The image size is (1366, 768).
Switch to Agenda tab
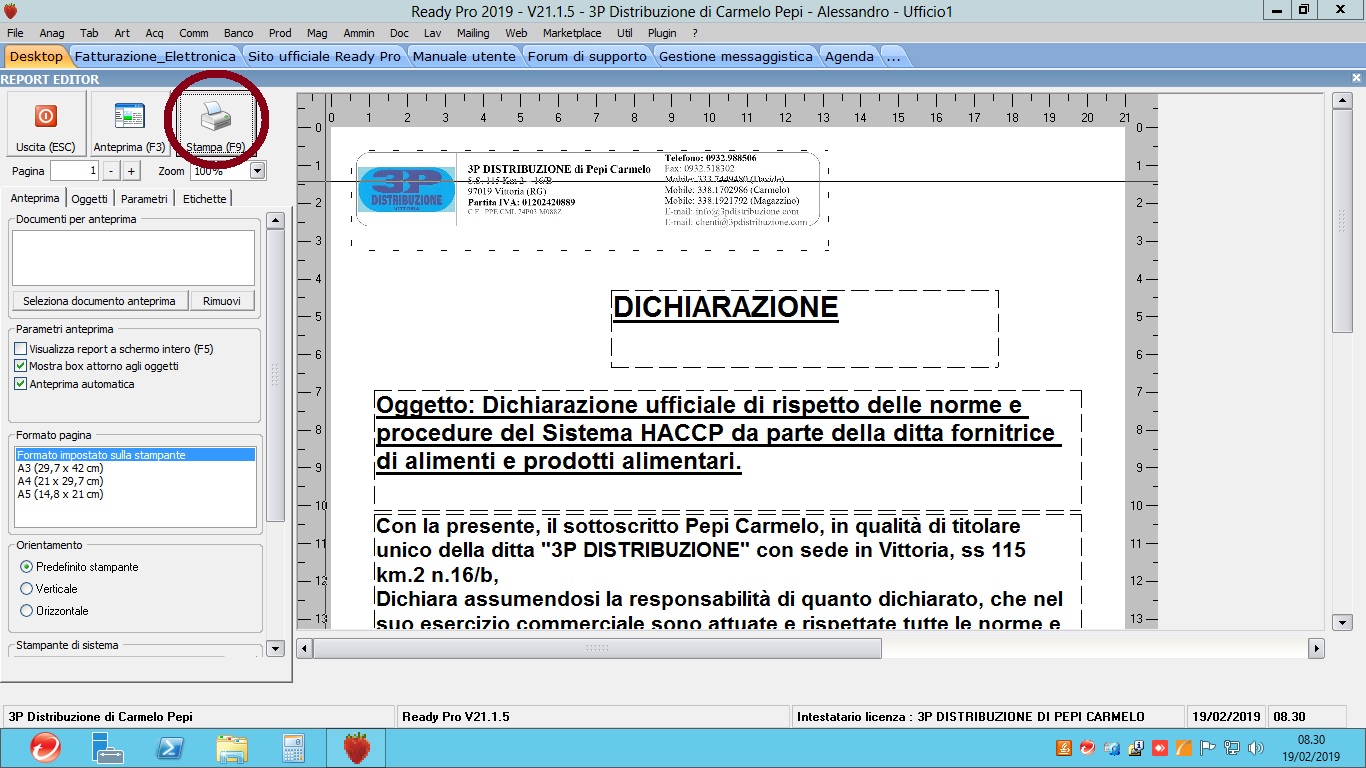click(x=849, y=56)
